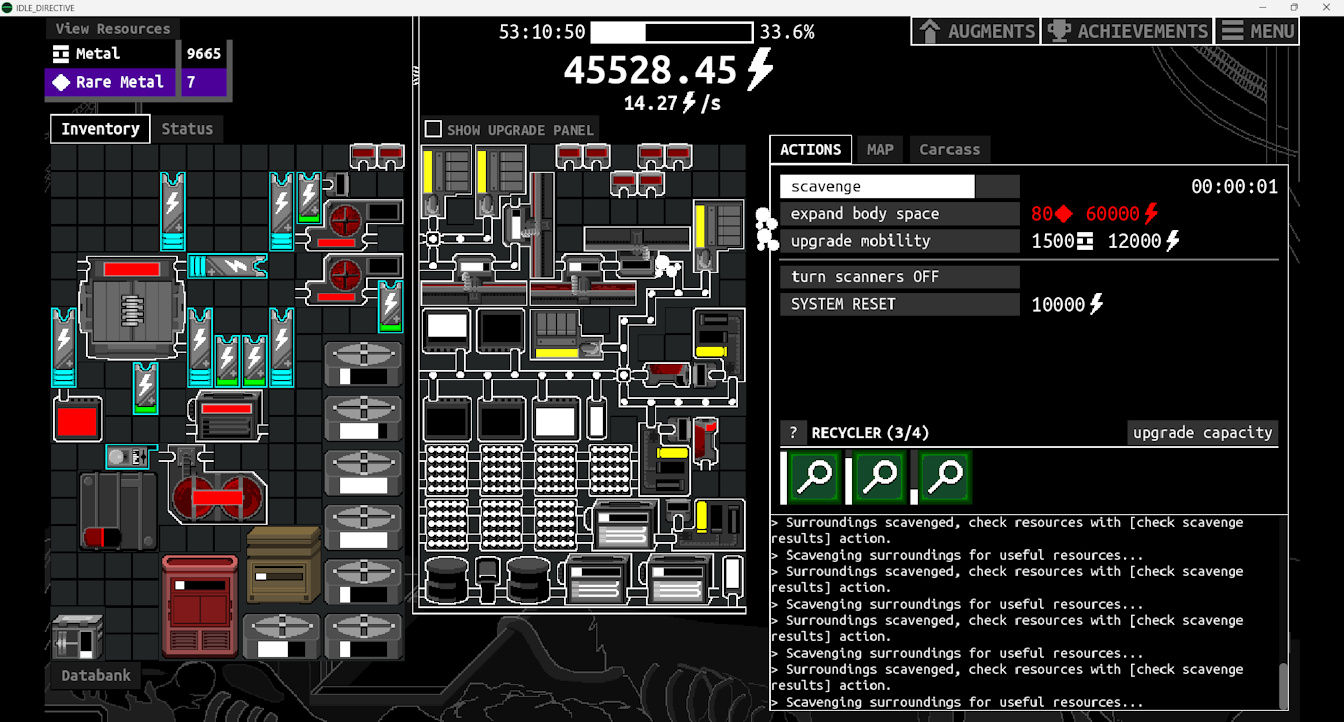Collapse the View Resources panel
Viewport: 1344px width, 722px height.
(113, 29)
